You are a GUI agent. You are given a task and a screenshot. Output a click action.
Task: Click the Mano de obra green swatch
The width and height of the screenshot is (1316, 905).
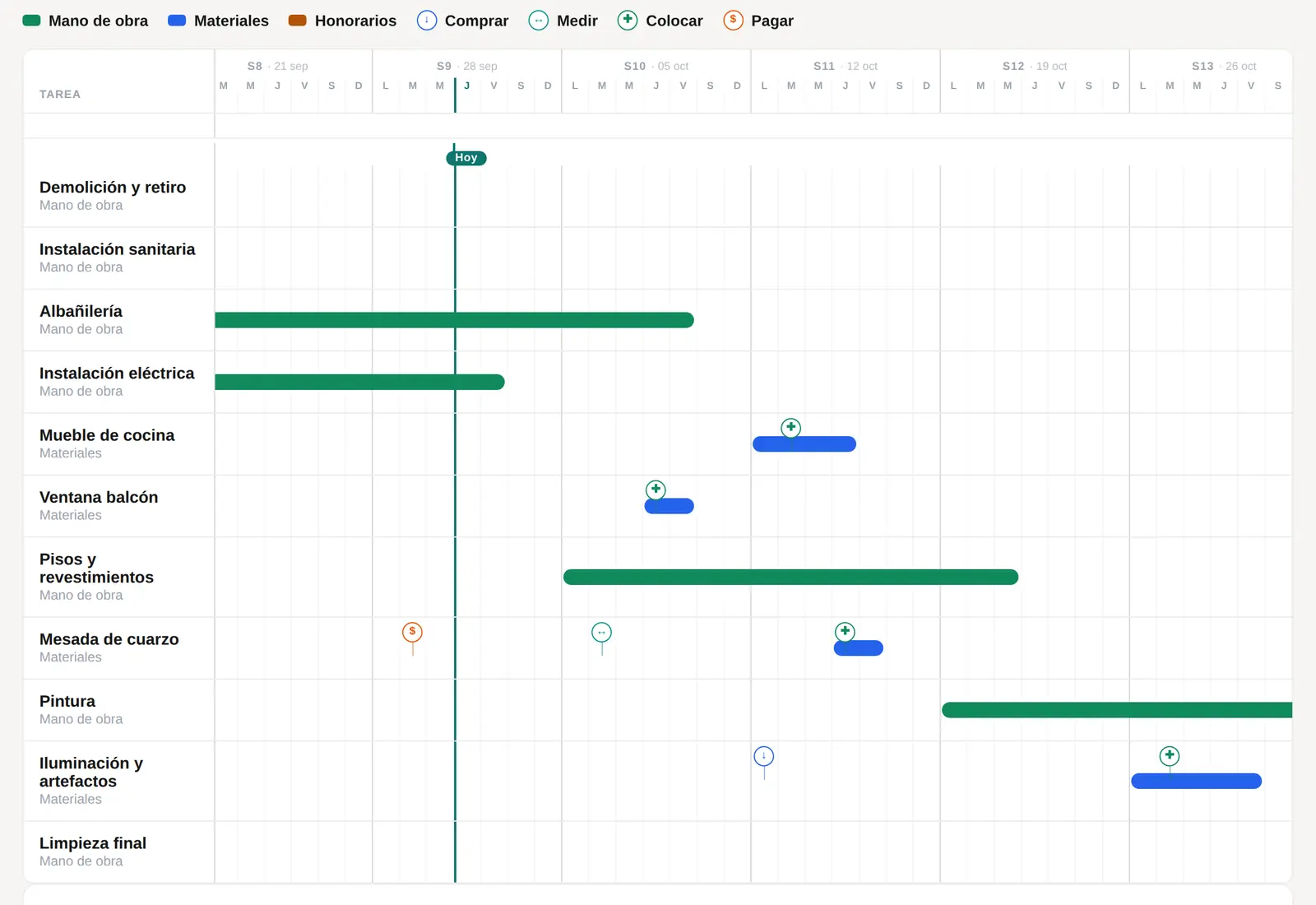(32, 21)
